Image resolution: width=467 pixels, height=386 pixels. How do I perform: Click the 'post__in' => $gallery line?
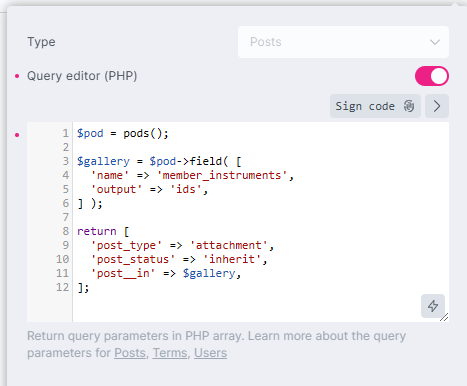click(x=166, y=273)
